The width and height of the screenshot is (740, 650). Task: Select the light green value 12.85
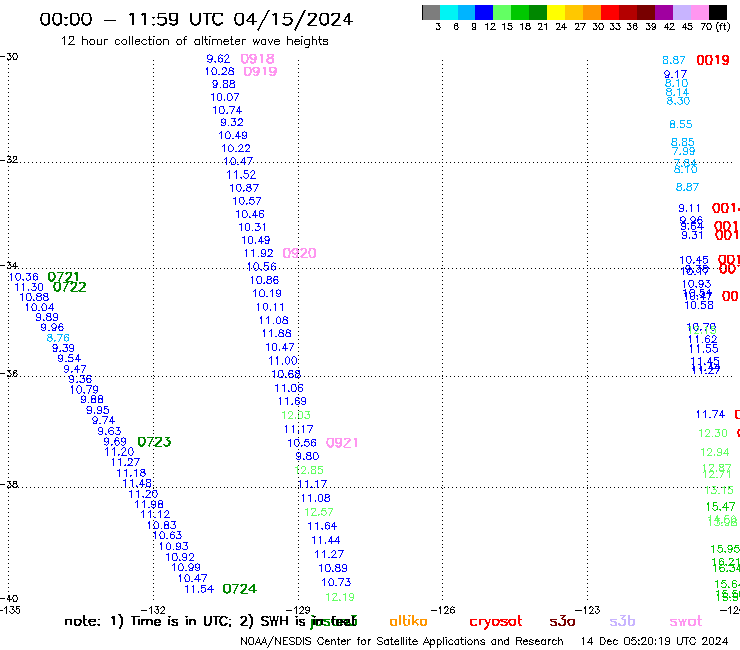click(x=309, y=470)
